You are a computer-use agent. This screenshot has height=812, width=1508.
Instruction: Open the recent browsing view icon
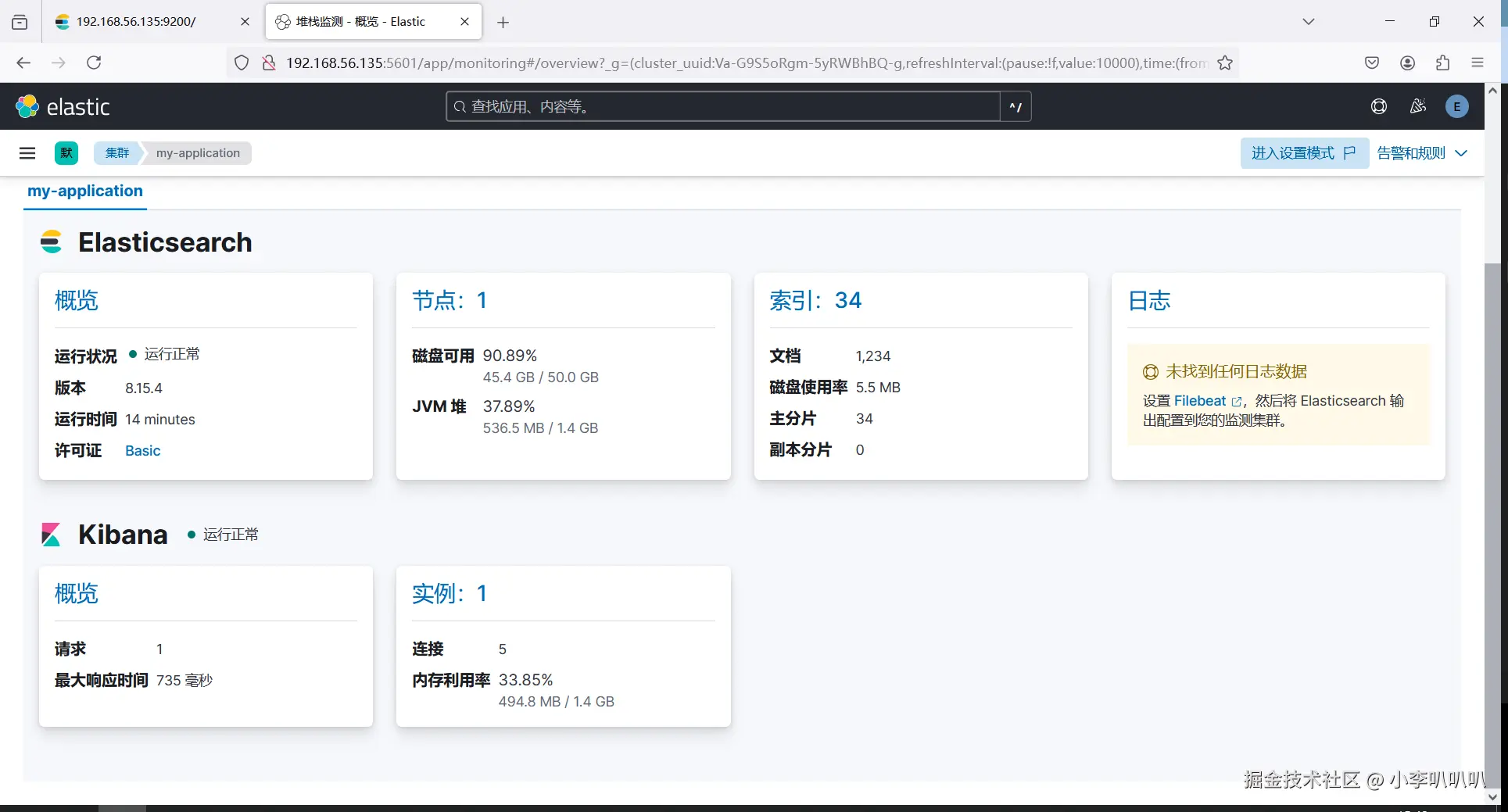coord(20,22)
